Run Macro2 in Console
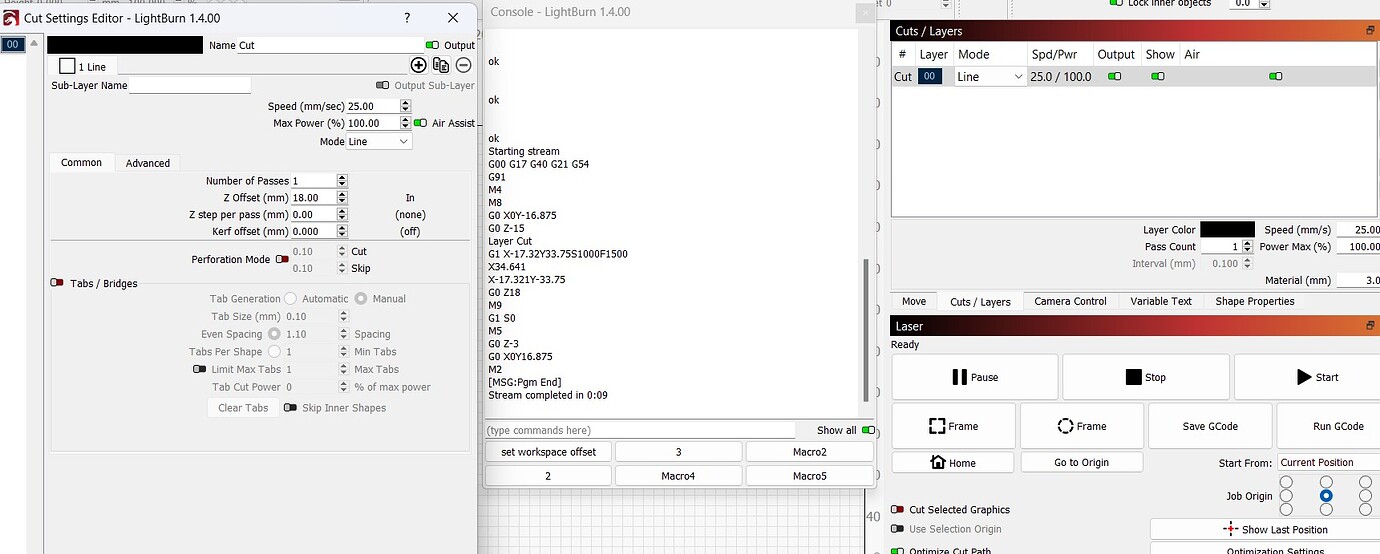The width and height of the screenshot is (1380, 554). (810, 452)
